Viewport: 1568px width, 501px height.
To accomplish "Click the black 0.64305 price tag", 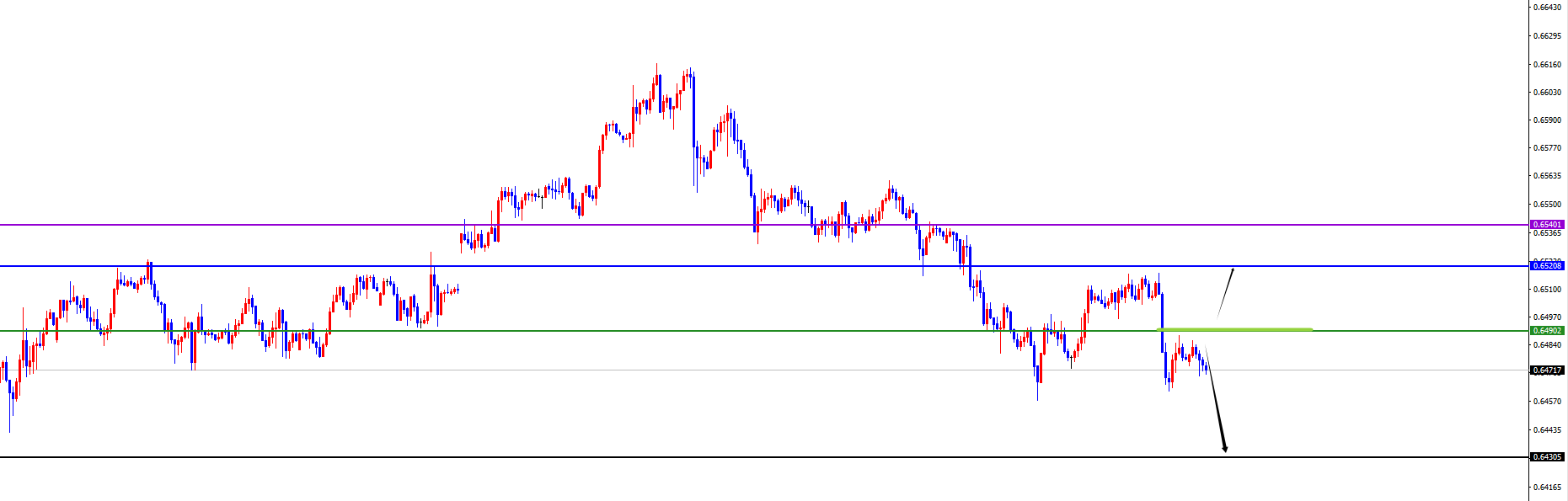I will [x=1547, y=457].
